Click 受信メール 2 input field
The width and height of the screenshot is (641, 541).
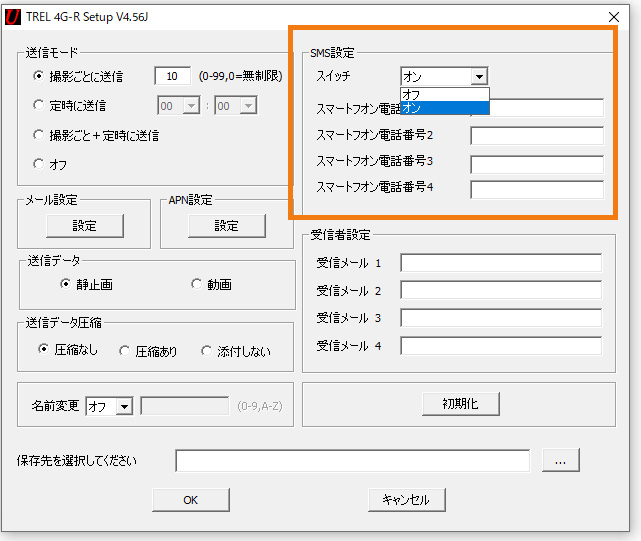pyautogui.click(x=501, y=290)
